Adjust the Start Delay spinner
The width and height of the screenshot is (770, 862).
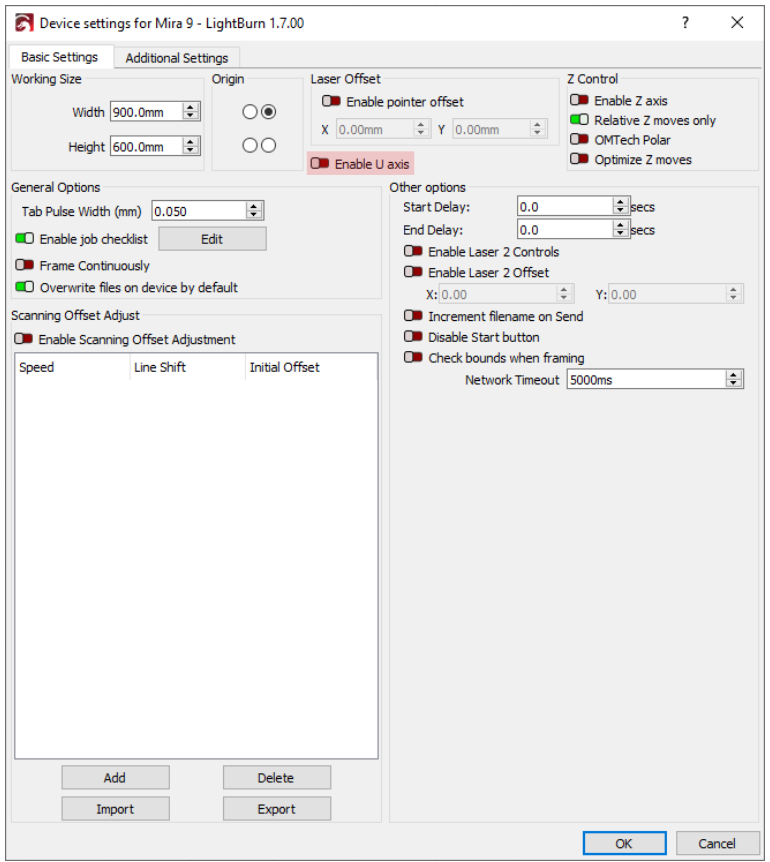[x=621, y=207]
